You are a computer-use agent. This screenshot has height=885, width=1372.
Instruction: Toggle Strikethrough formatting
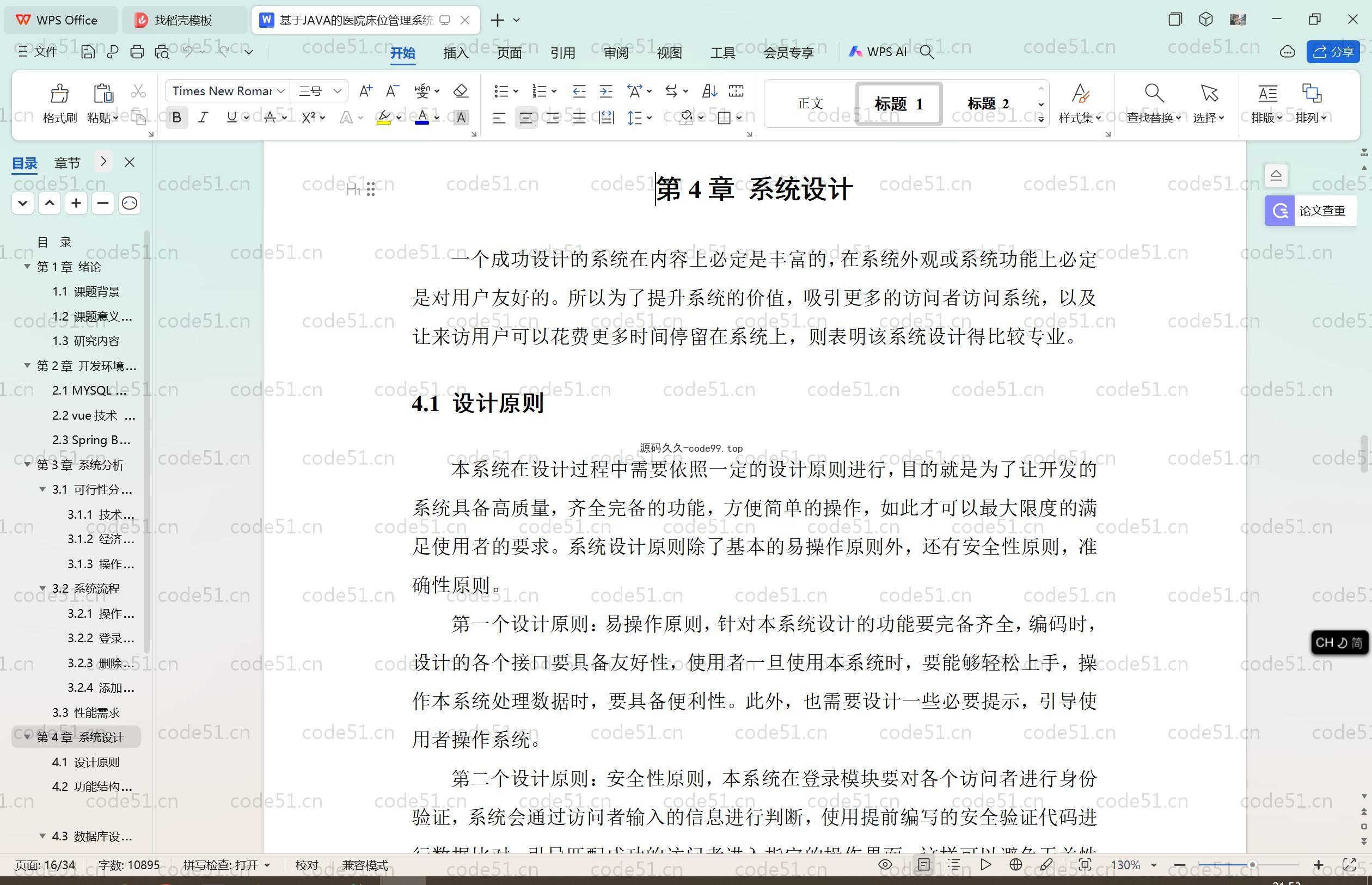[269, 118]
